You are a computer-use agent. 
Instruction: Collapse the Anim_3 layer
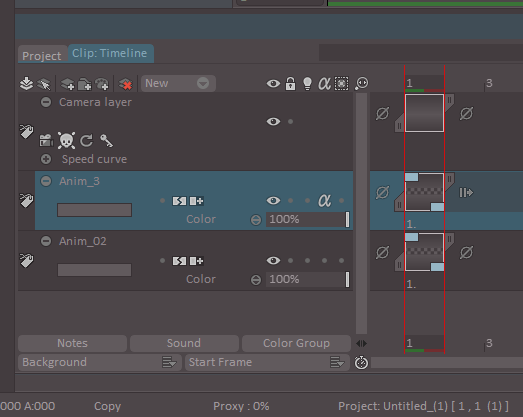pos(46,181)
